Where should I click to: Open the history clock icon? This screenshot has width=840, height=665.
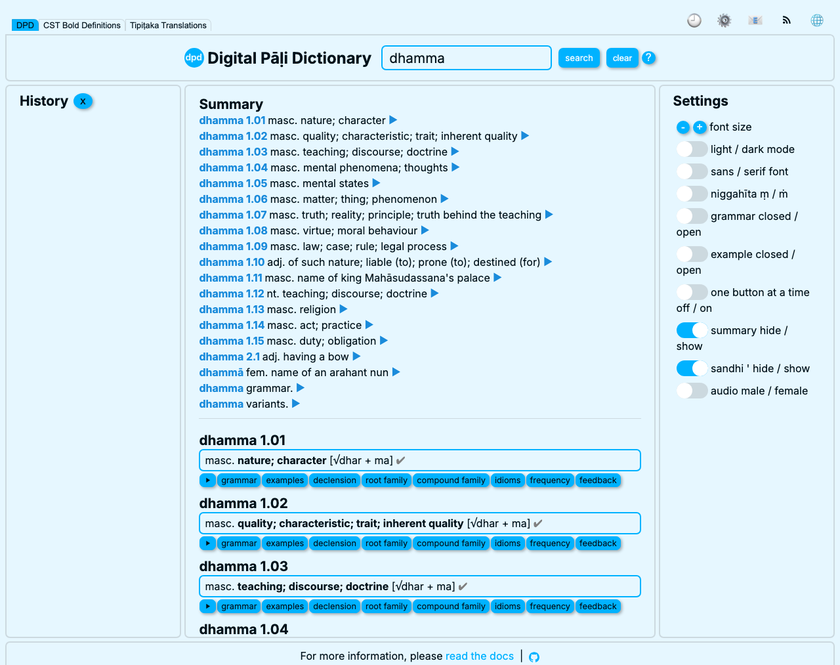694,20
